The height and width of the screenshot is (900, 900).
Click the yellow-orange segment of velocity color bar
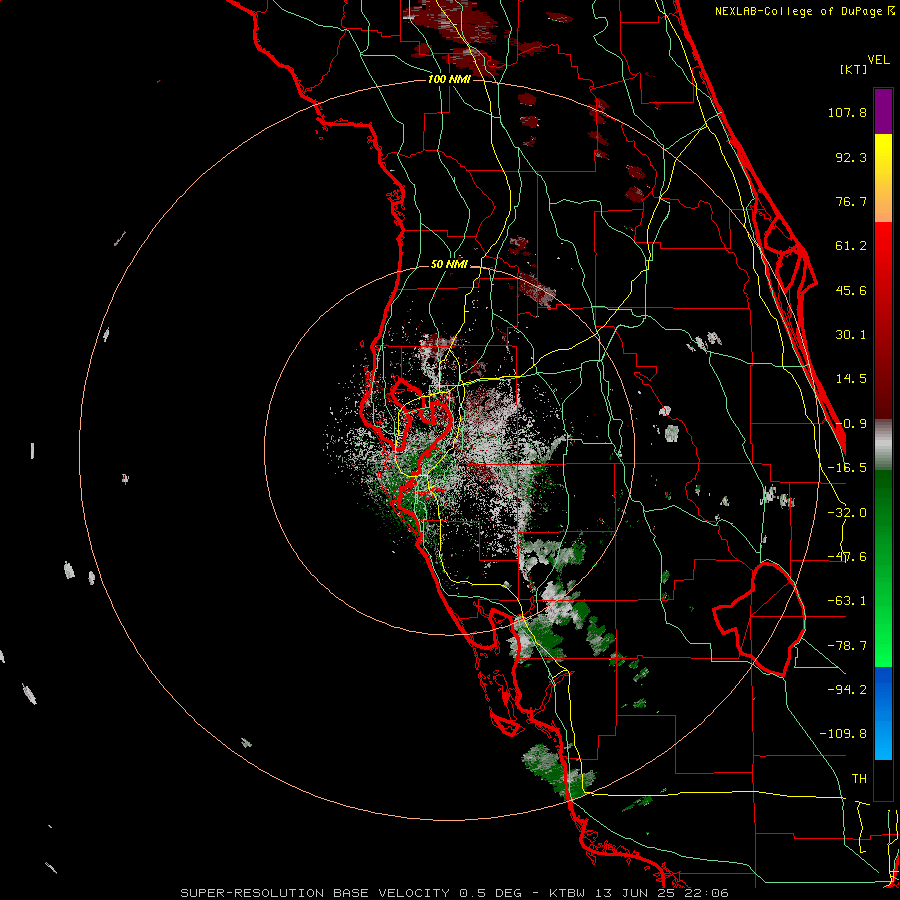(x=883, y=178)
